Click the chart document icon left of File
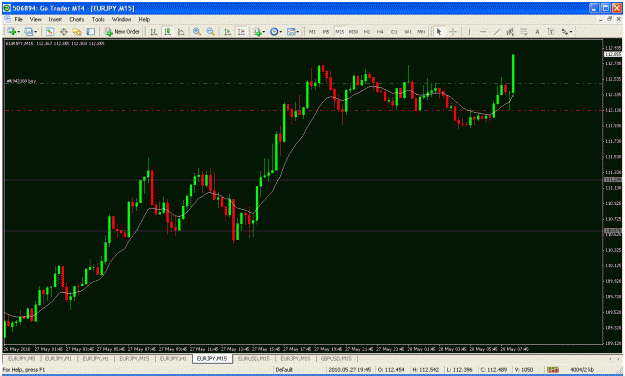625x376 pixels. pos(8,19)
